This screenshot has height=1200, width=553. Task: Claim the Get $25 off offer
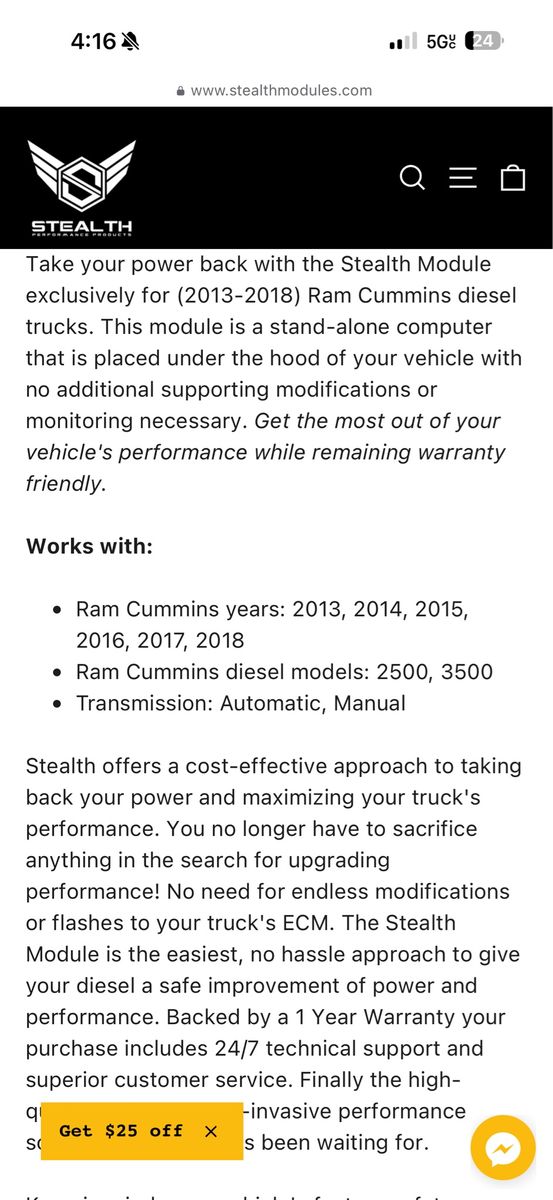[121, 1131]
